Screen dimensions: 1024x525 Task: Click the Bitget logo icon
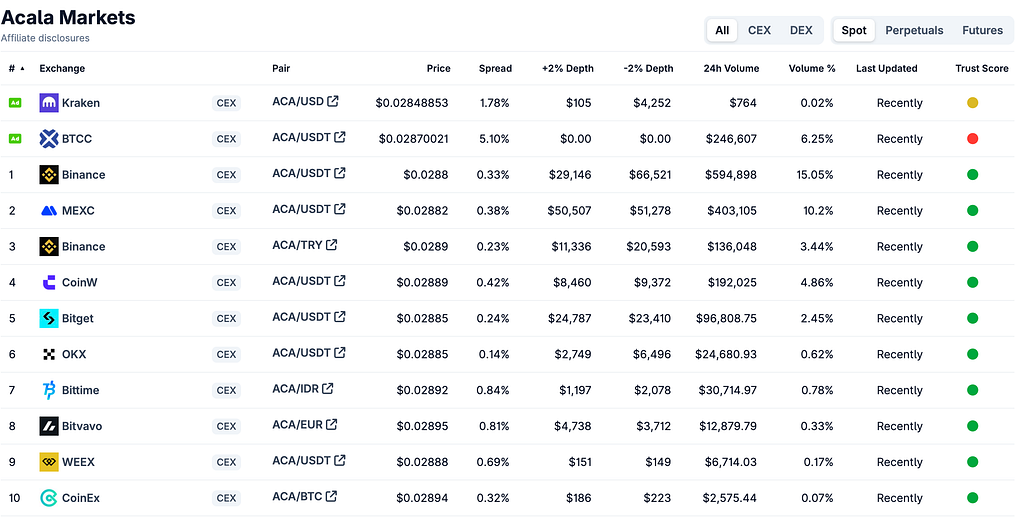pyautogui.click(x=49, y=318)
